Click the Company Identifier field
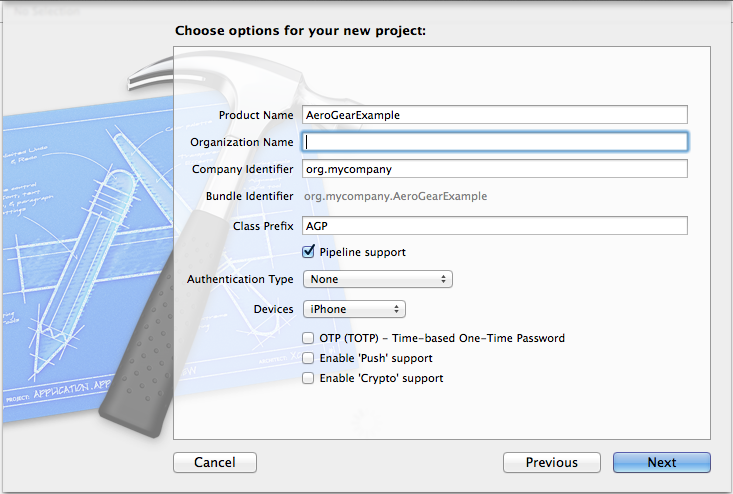 [x=495, y=169]
